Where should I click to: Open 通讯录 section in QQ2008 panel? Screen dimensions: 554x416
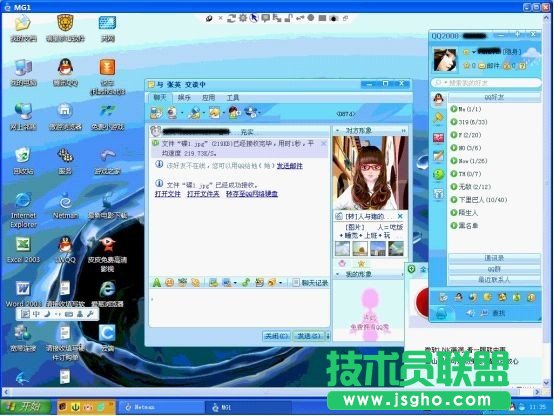click(x=494, y=258)
